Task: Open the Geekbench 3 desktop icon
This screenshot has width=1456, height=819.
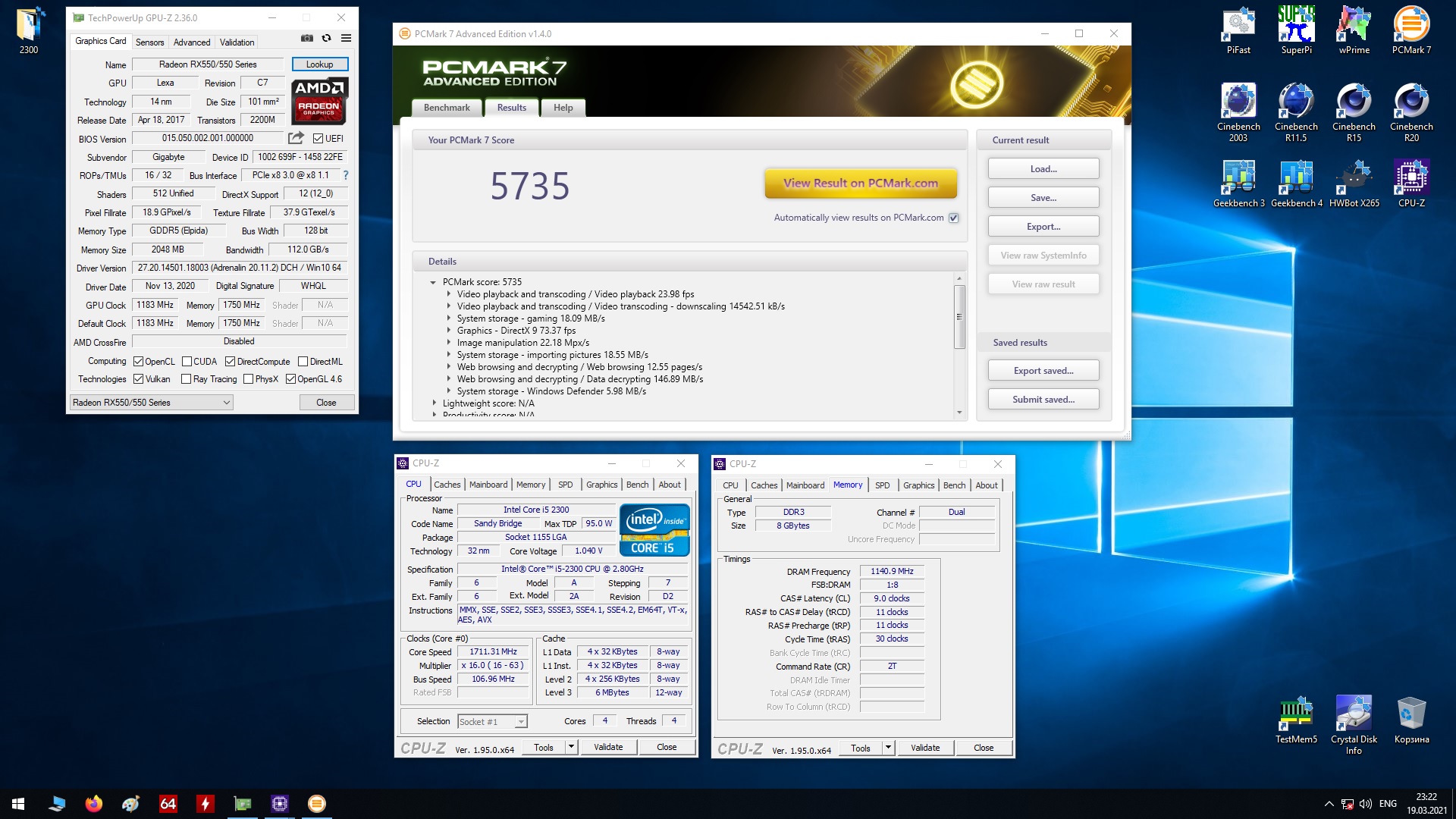Action: coord(1238,184)
